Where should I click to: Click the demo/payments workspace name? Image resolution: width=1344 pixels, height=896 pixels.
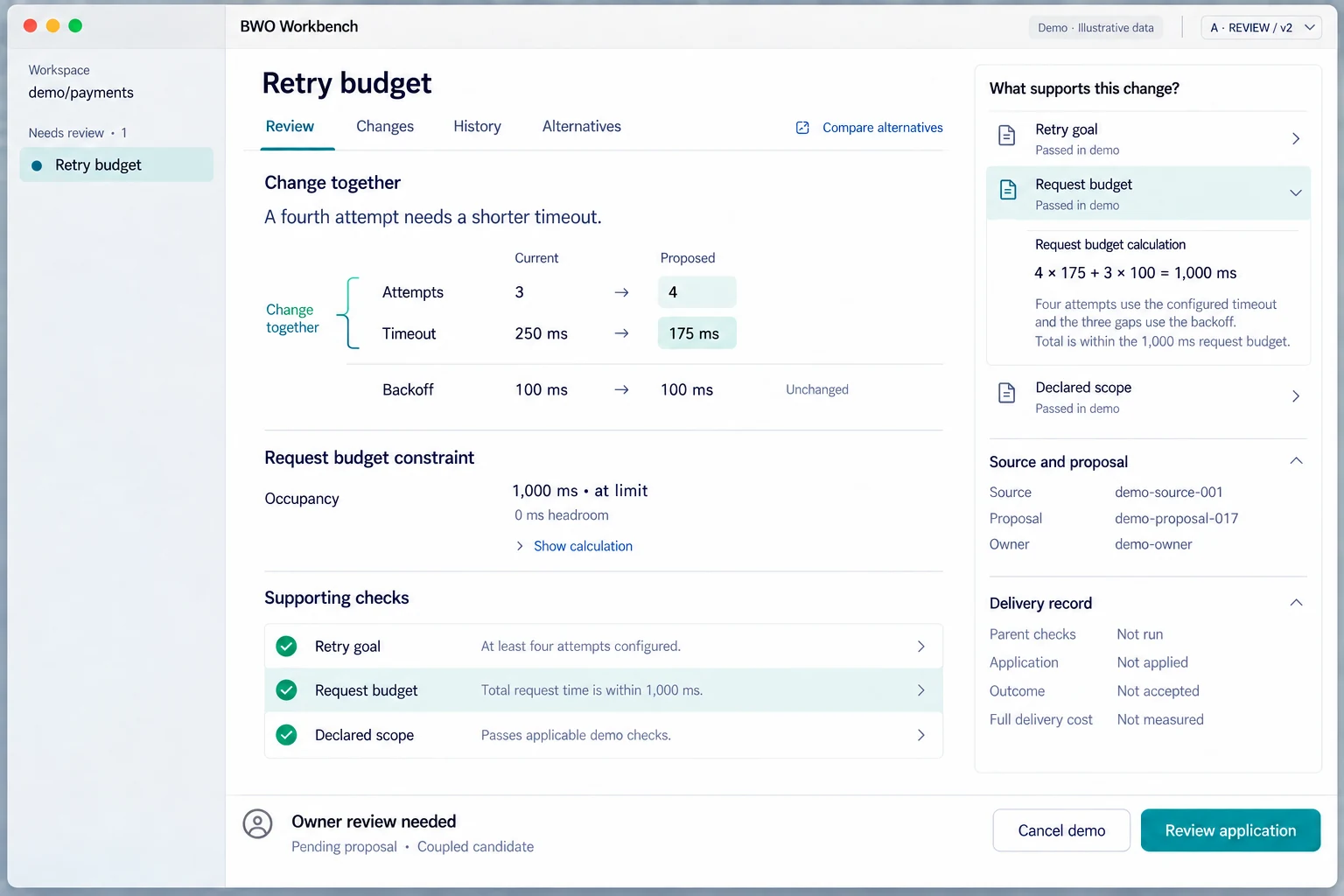click(x=81, y=93)
